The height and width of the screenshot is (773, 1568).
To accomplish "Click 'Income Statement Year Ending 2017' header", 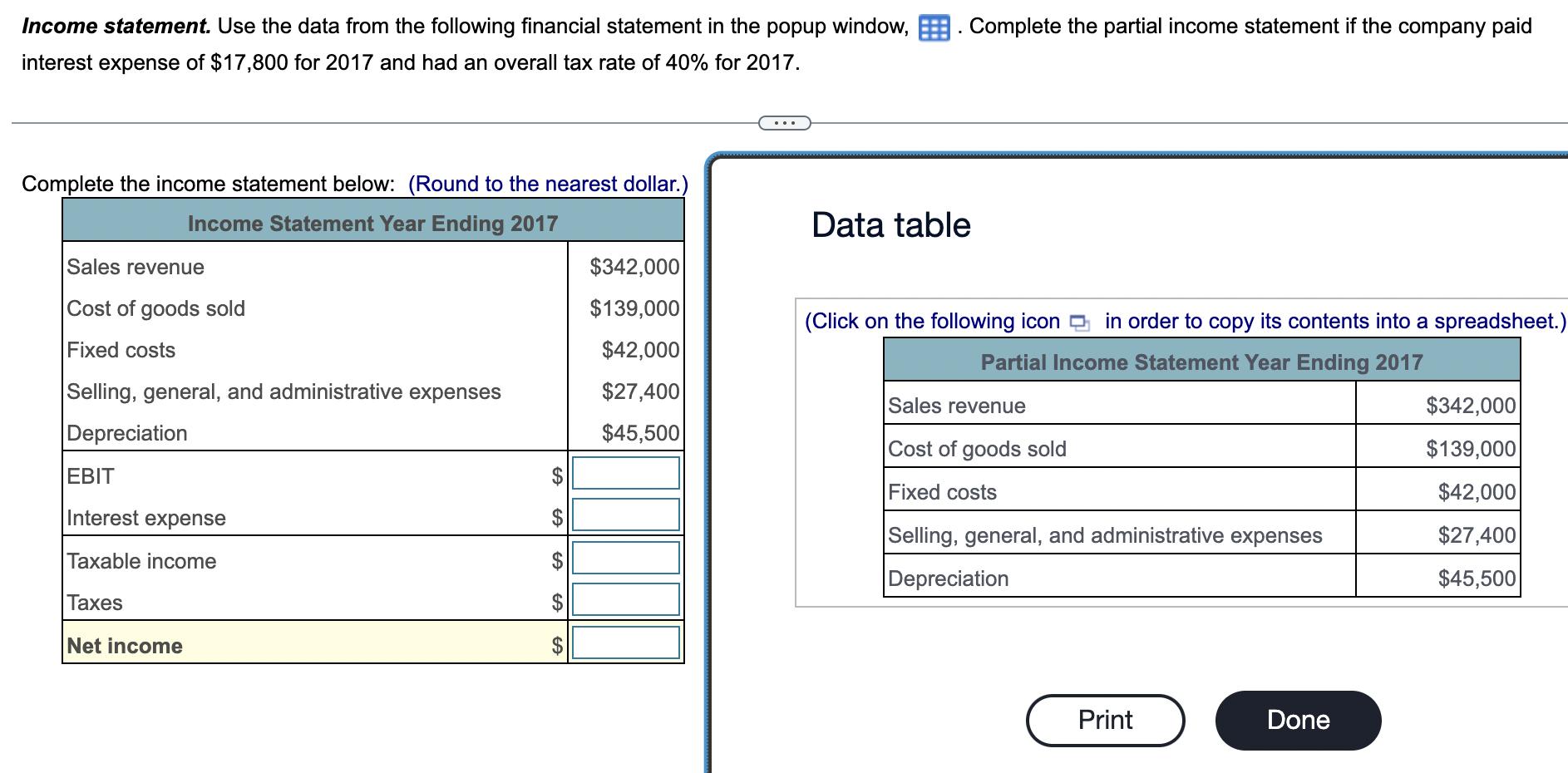I will click(372, 224).
